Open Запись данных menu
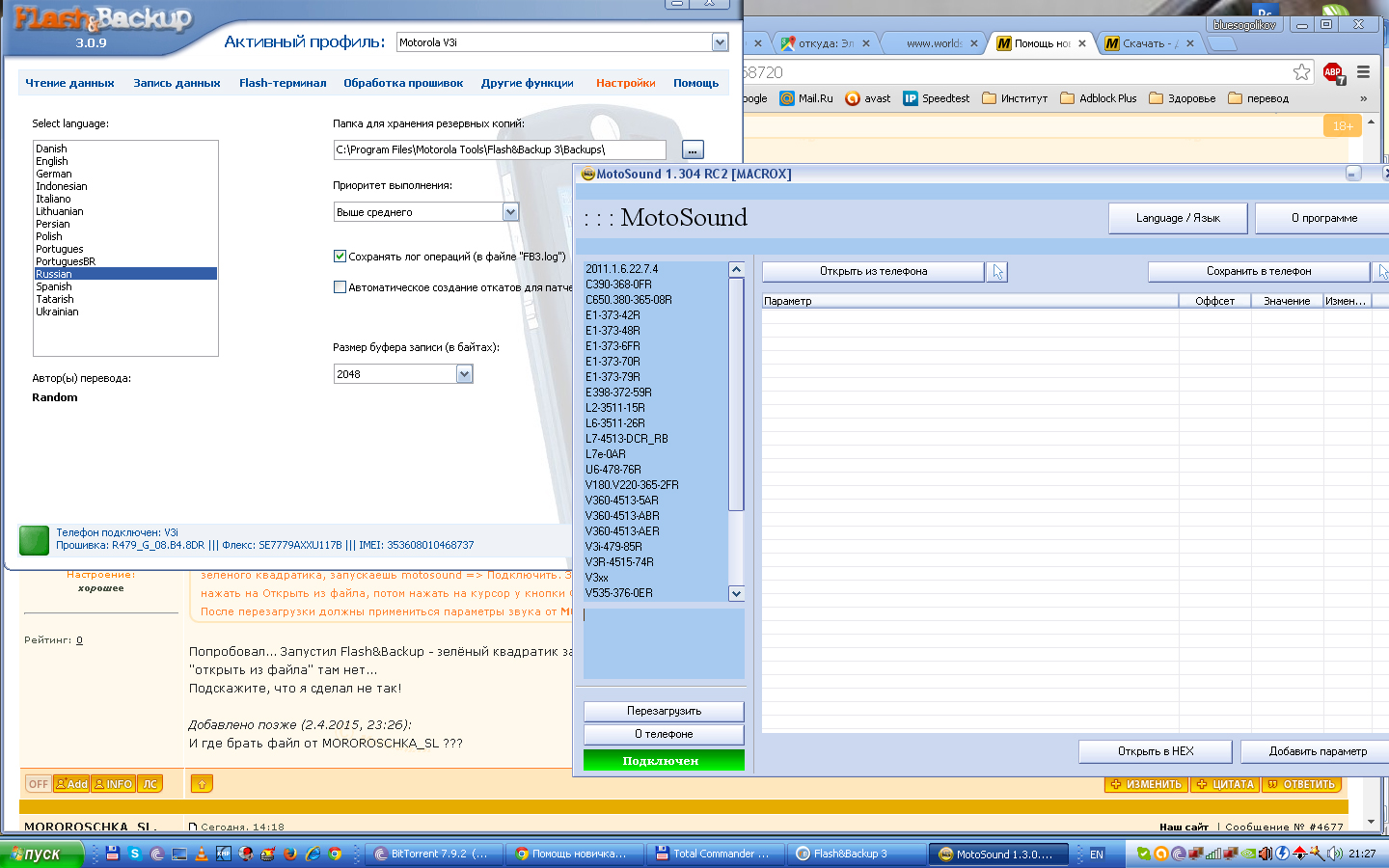The height and width of the screenshot is (868, 1389). [177, 83]
